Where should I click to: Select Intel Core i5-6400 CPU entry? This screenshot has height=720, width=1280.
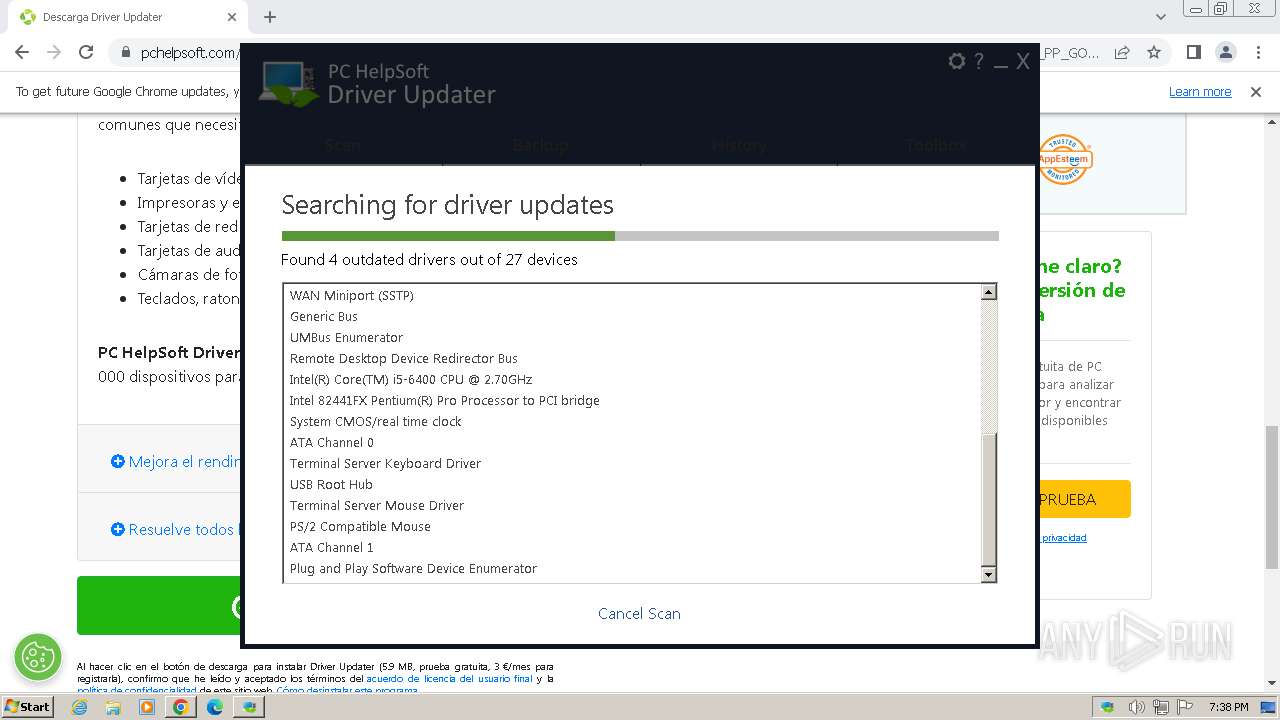[410, 379]
